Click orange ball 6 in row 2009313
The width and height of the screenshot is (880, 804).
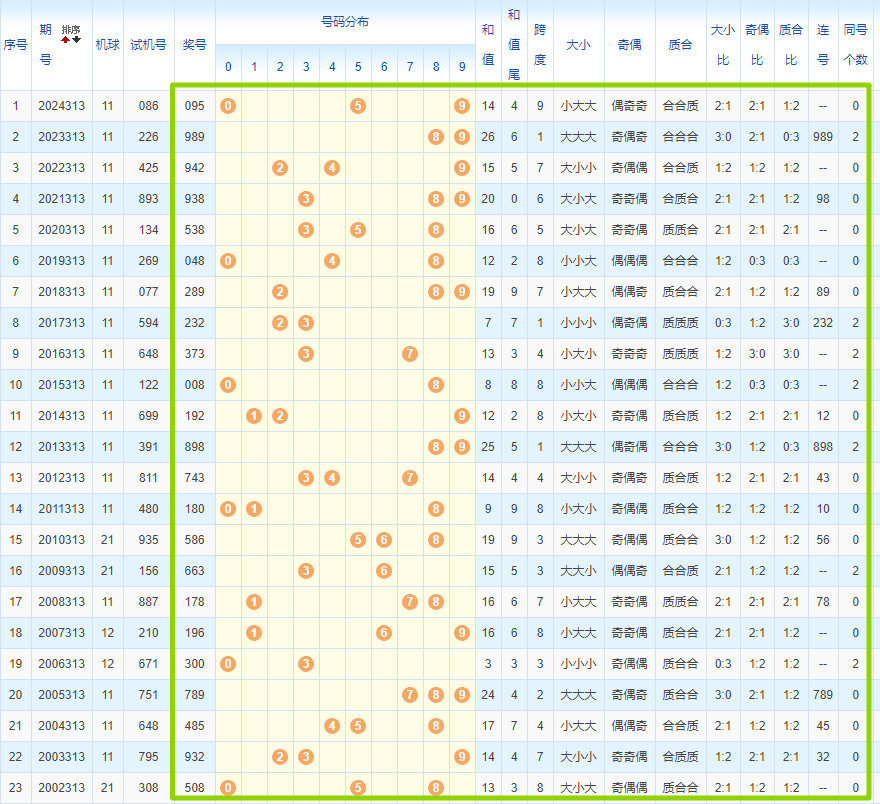coord(384,570)
